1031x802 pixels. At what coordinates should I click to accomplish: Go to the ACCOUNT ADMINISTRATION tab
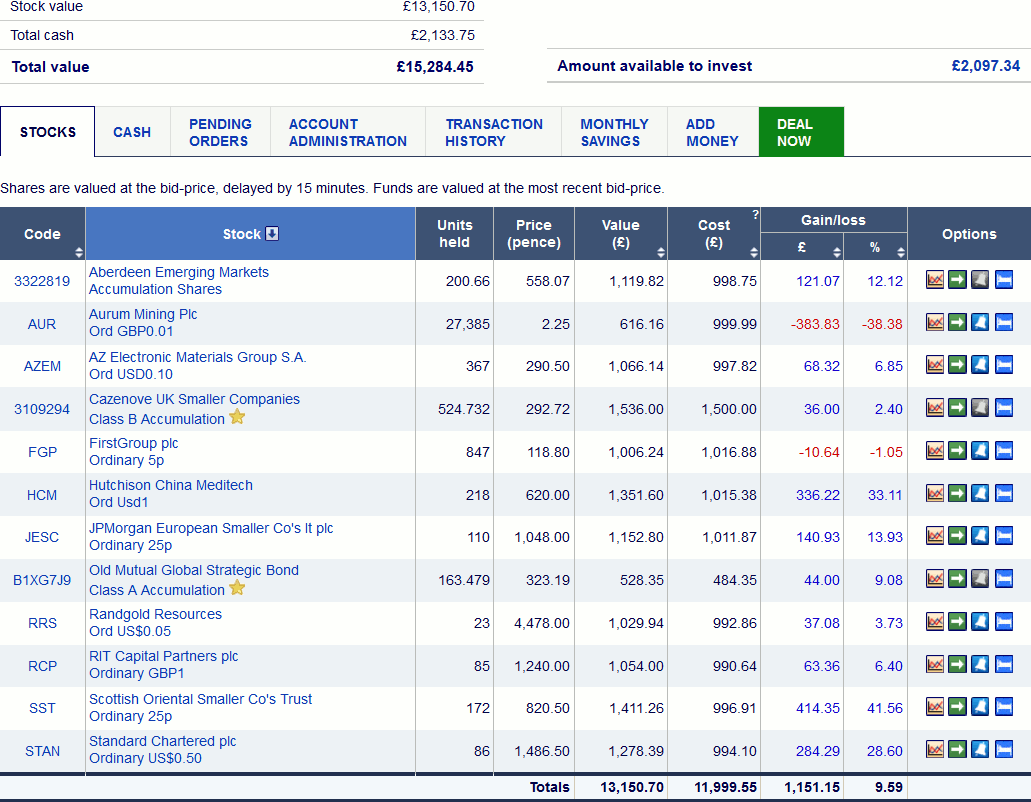(348, 132)
